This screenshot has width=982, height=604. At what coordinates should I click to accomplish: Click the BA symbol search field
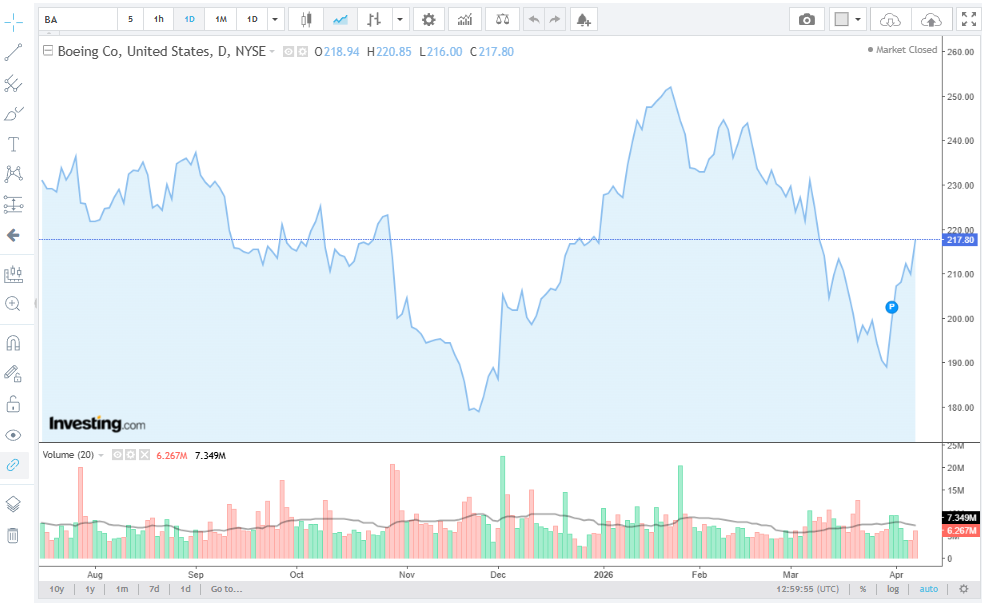78,19
